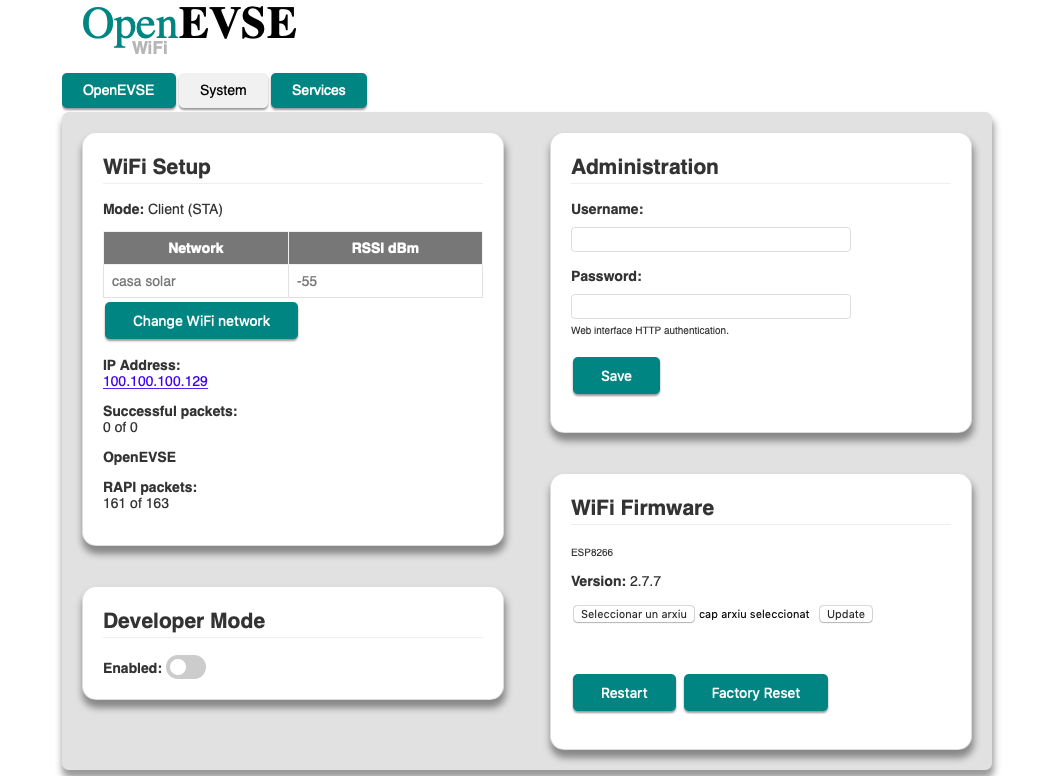The image size is (1052, 776).
Task: Click the Mode: Client (STA) text
Action: [x=163, y=209]
